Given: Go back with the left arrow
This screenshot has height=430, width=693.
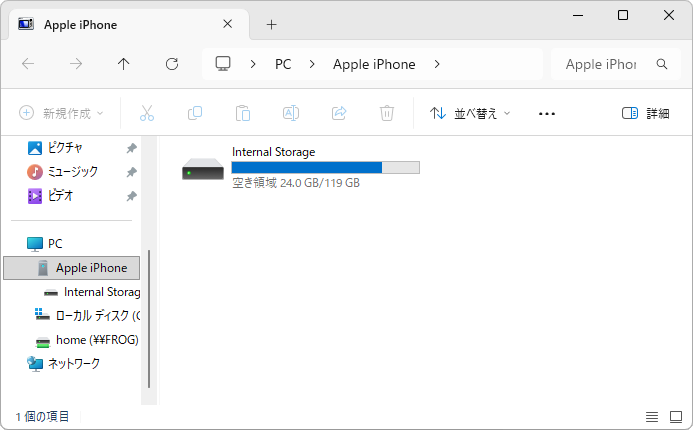Looking at the screenshot, I should click(28, 64).
